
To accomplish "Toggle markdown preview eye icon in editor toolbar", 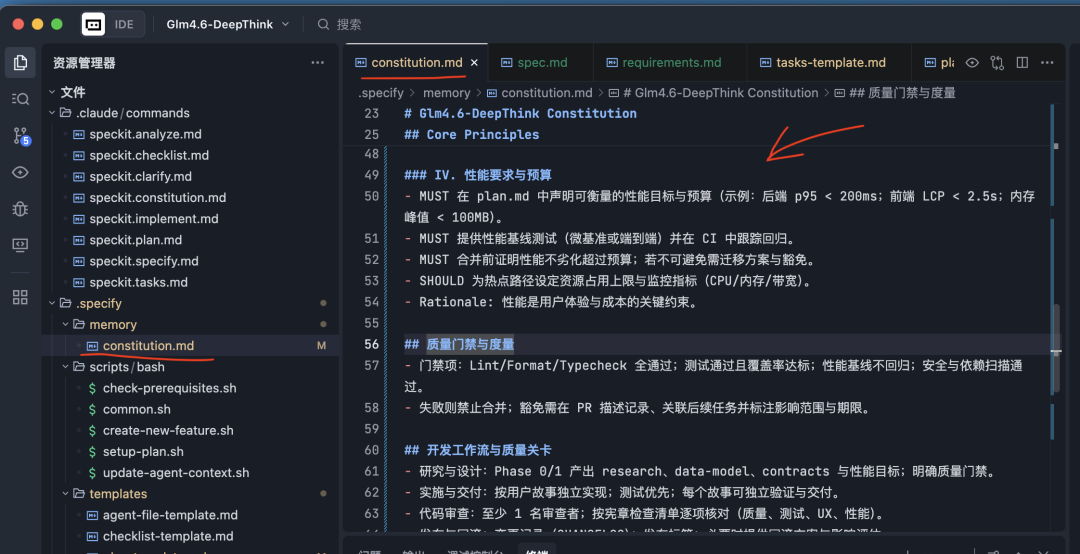I will click(x=972, y=63).
